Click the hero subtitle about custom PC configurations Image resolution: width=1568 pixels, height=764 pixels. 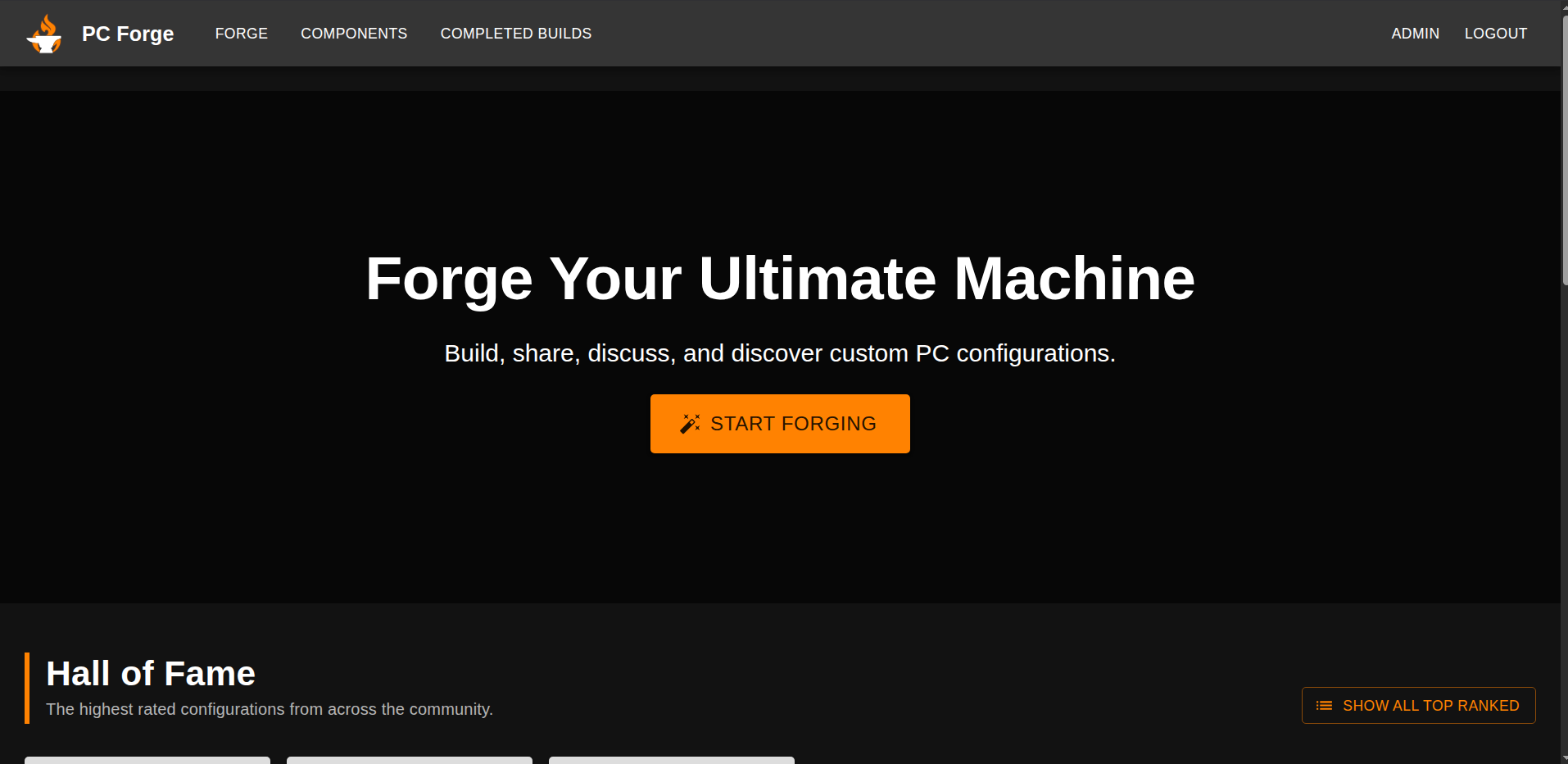780,353
